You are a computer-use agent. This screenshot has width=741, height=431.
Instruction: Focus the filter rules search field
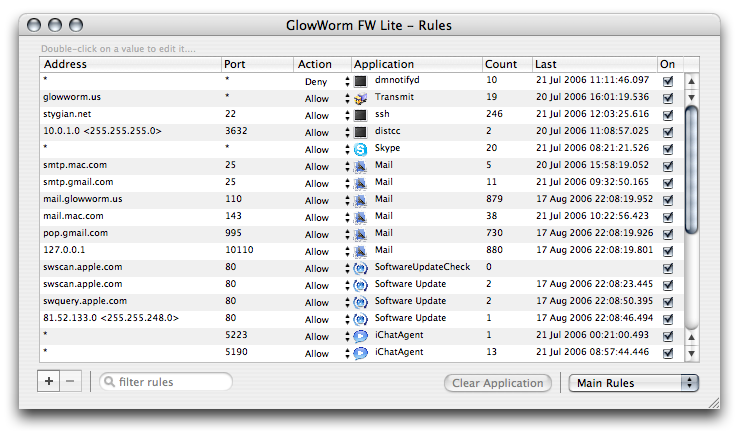point(166,381)
